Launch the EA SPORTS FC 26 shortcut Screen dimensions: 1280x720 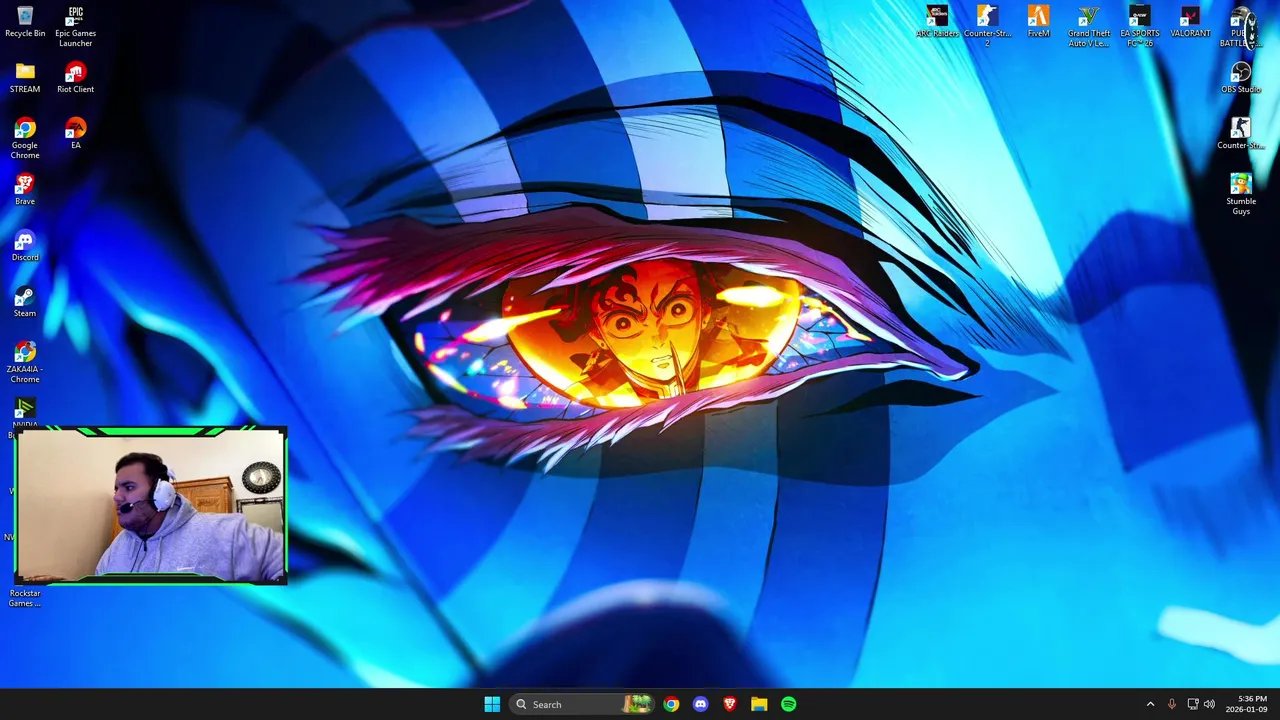tap(1139, 26)
